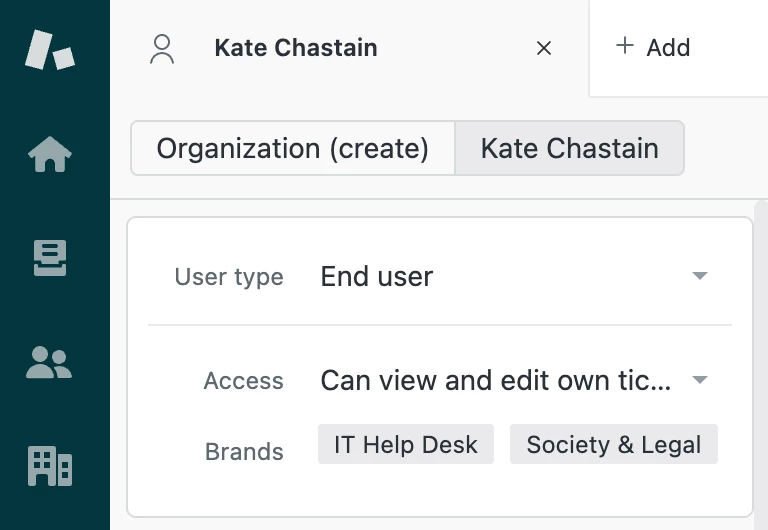This screenshot has height=530, width=768.
Task: Open Organization (create) breadcrumb button
Action: click(x=293, y=149)
